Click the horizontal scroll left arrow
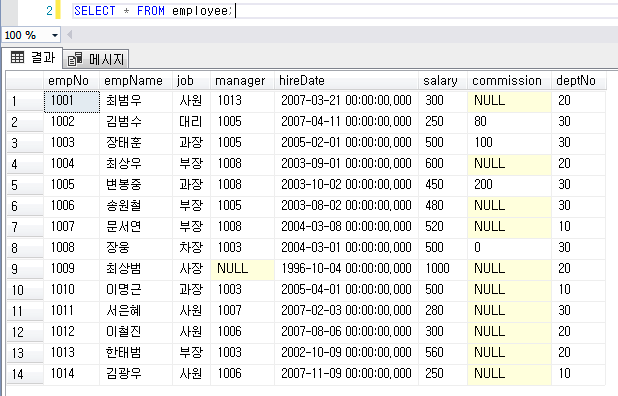 click(x=70, y=35)
